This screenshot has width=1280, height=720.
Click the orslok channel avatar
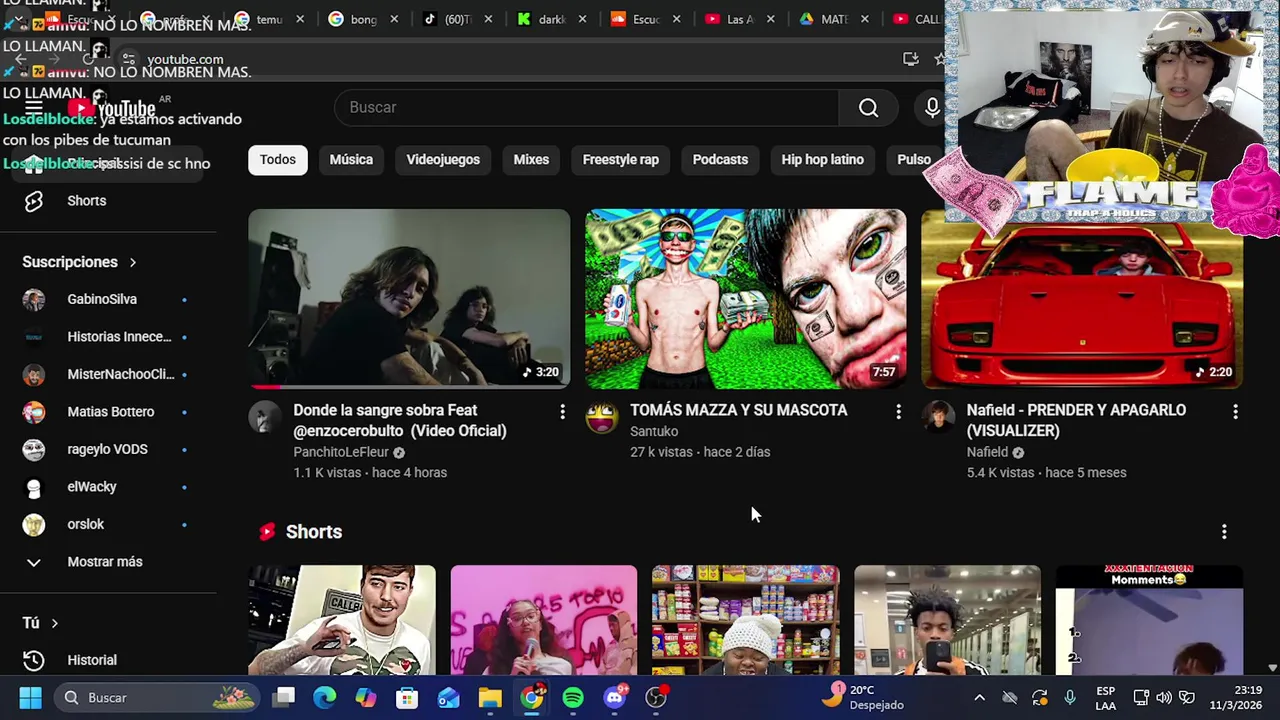[34, 524]
